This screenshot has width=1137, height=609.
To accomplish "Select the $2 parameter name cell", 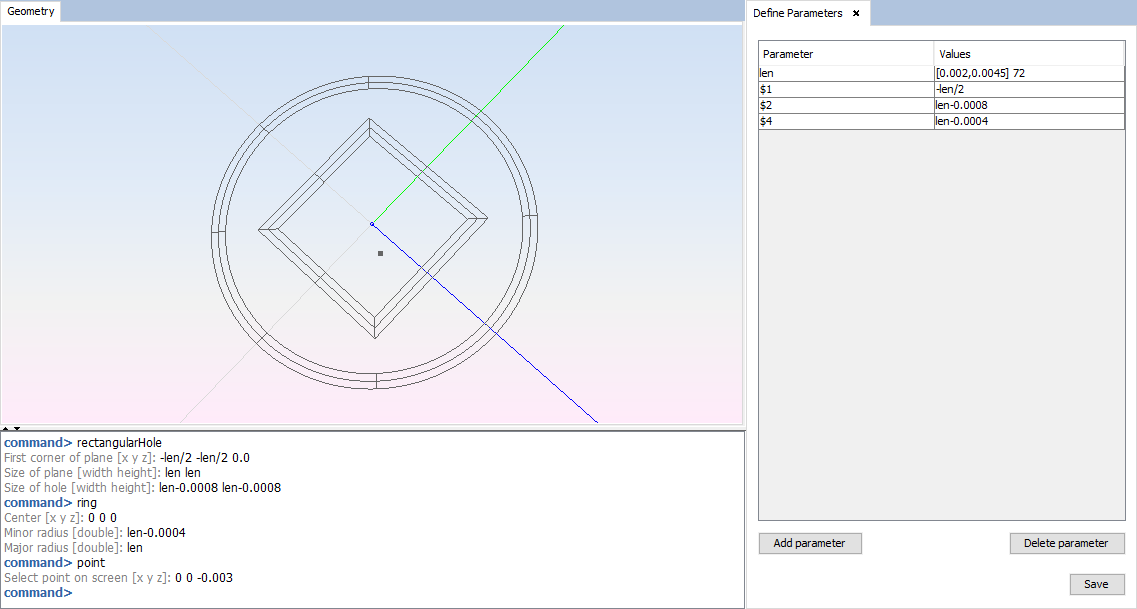I will tap(846, 105).
